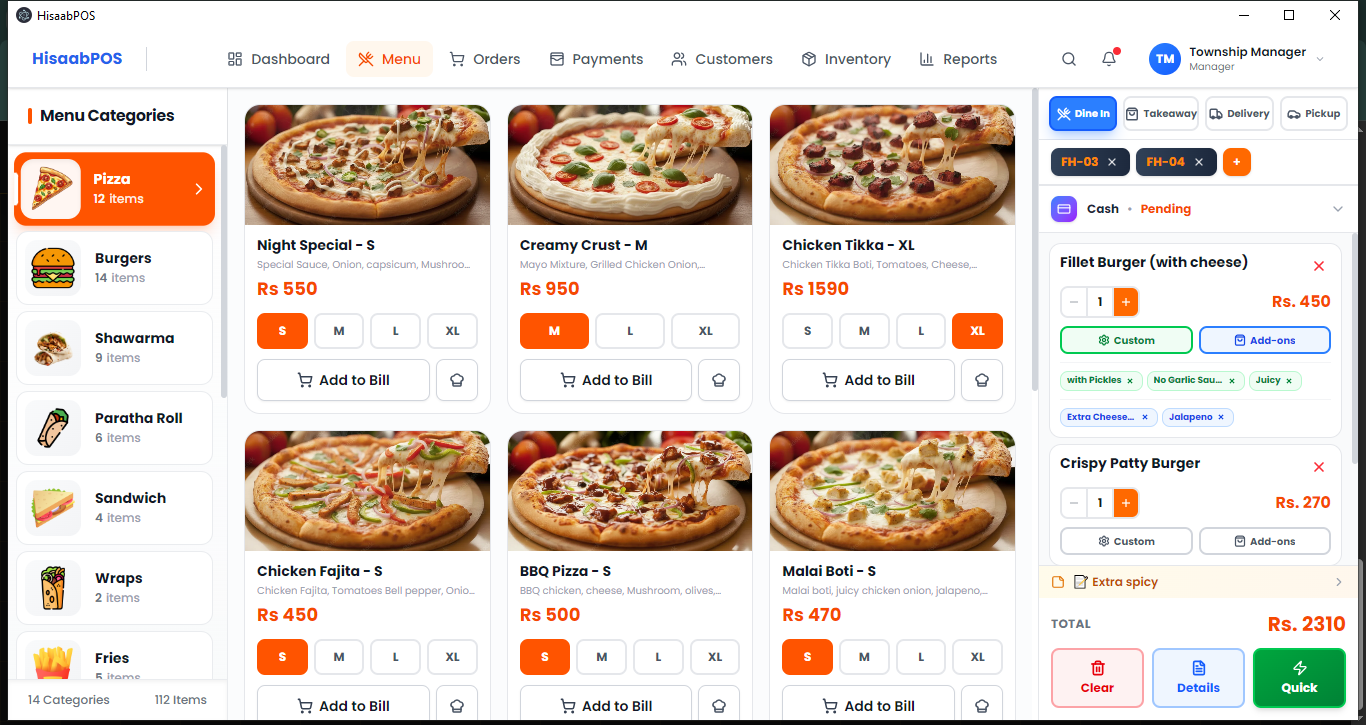1366x725 pixels.
Task: Open Add-ons for Crispy Patty Burger
Action: pyautogui.click(x=1264, y=541)
